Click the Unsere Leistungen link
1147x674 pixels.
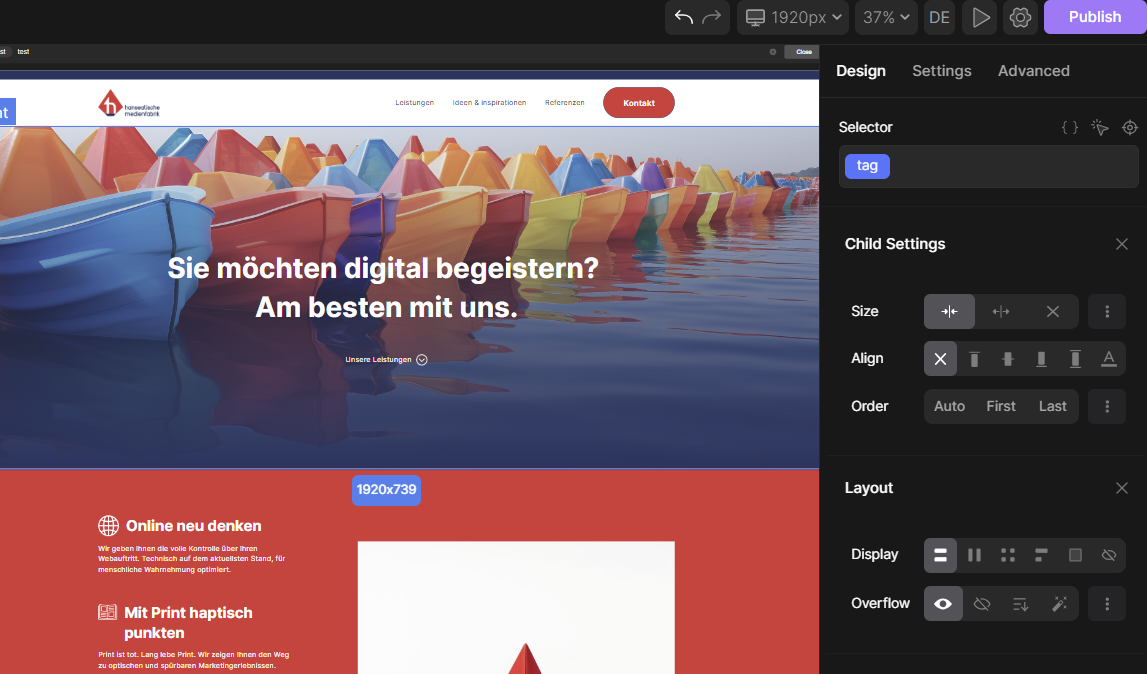378,360
